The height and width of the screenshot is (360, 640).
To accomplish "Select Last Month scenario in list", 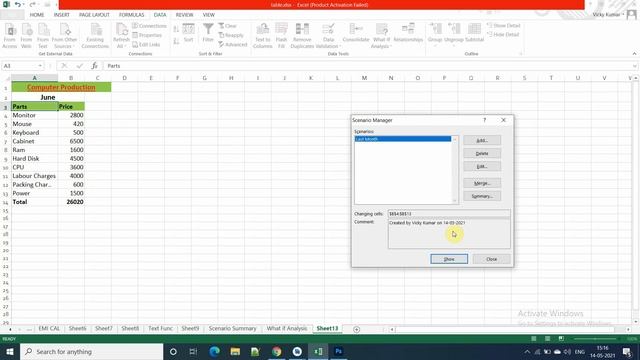I will [x=403, y=139].
